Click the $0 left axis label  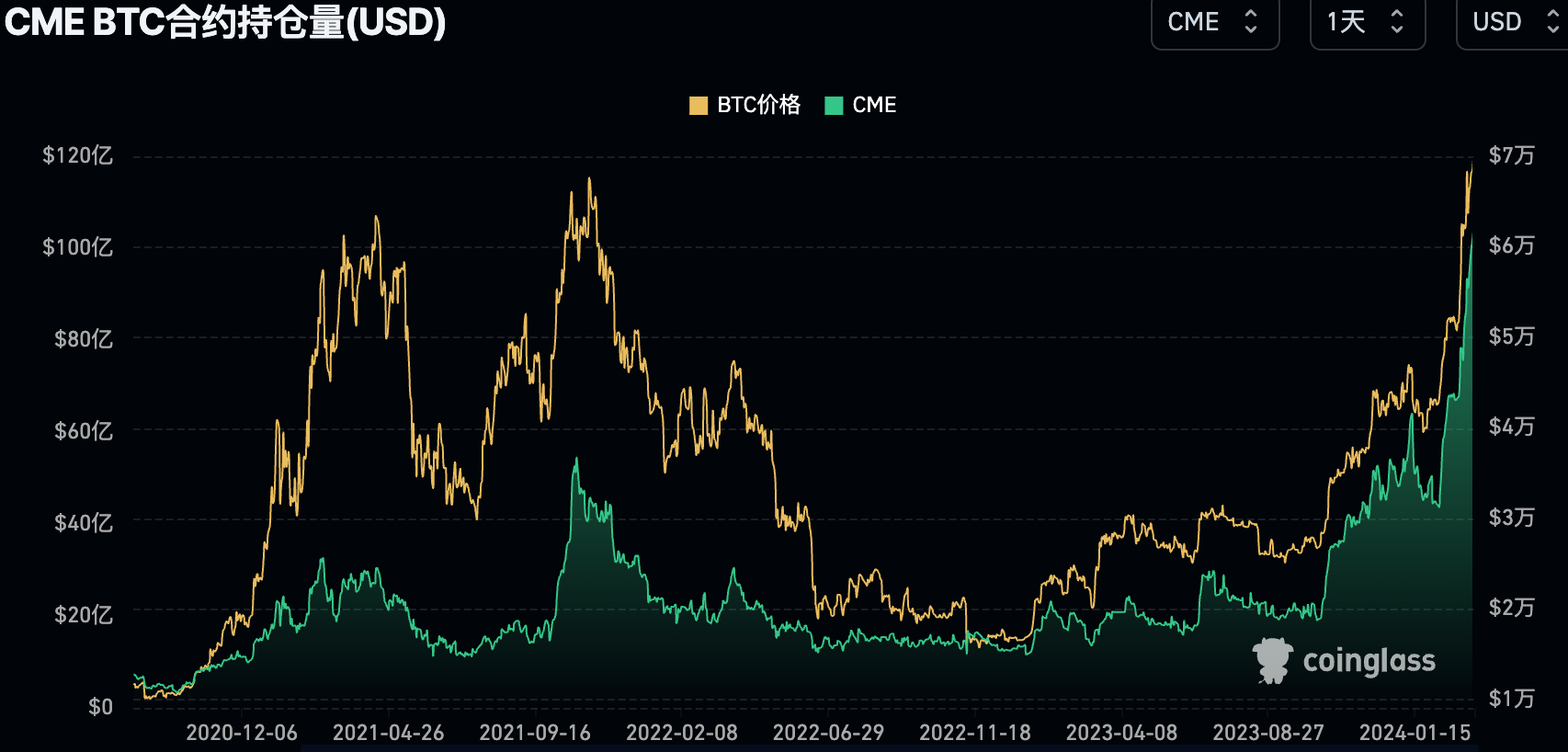(101, 706)
